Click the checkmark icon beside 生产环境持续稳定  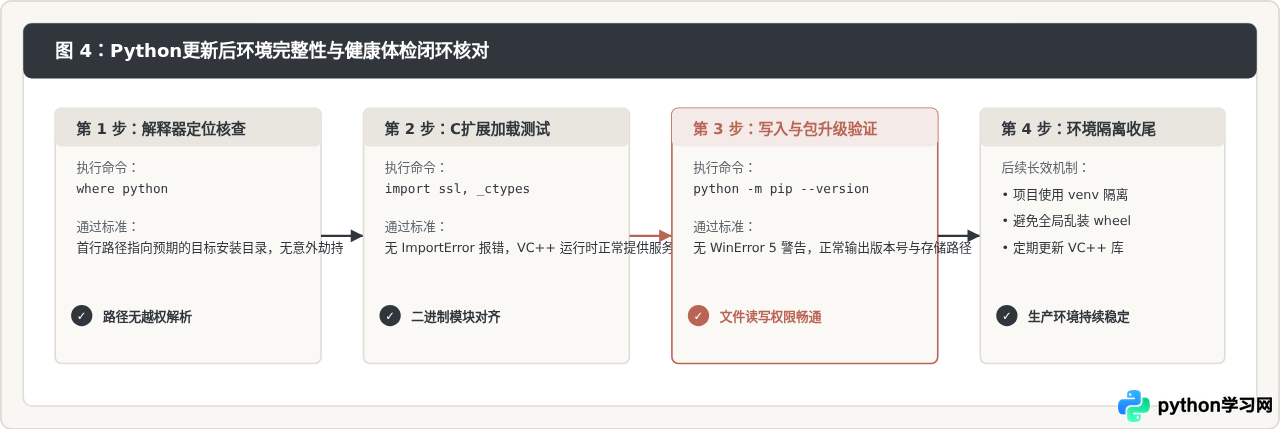click(x=1007, y=316)
